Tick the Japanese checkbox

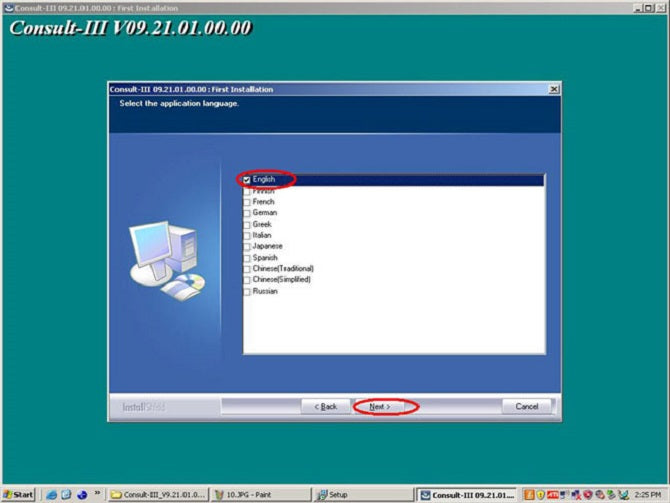[247, 247]
